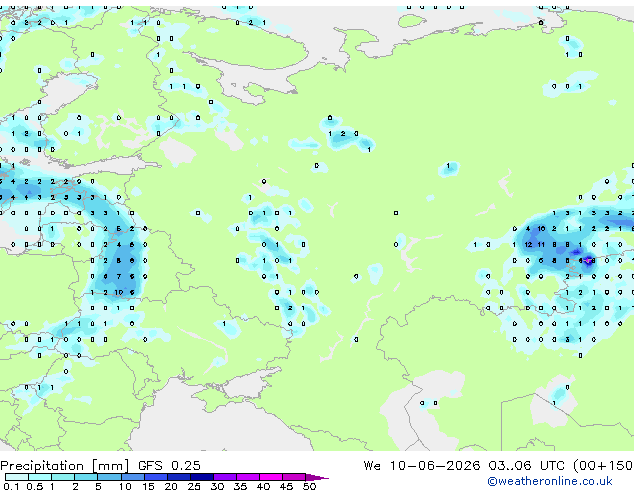Pick the 5–10 mm light blue legend swatch
This screenshot has width=634, height=490.
[109, 477]
